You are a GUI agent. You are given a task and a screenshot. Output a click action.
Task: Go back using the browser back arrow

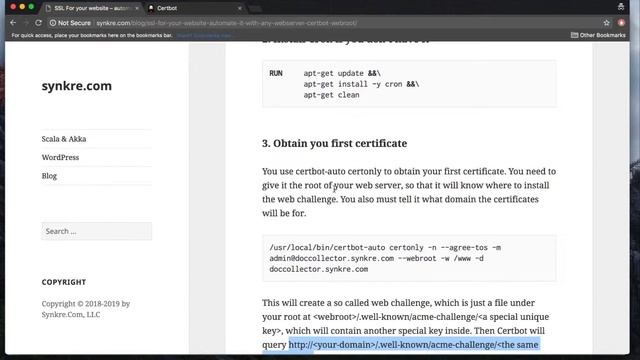13,23
